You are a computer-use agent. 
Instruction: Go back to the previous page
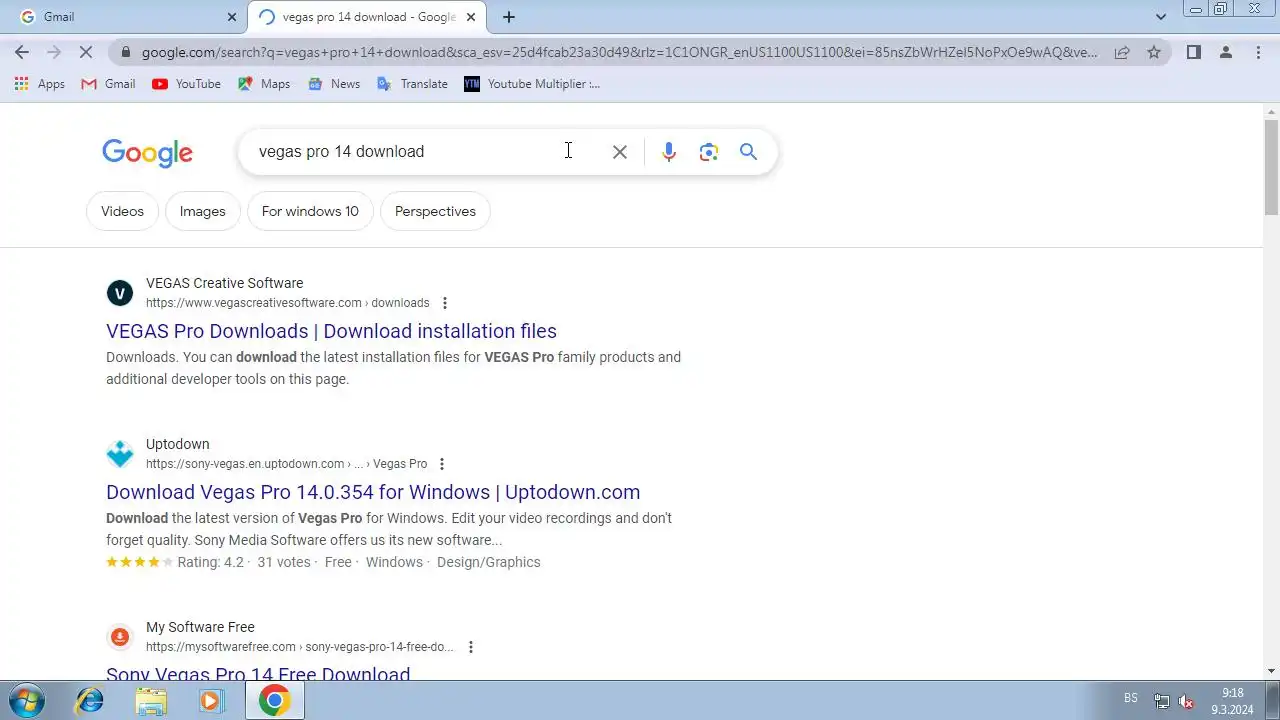[22, 52]
